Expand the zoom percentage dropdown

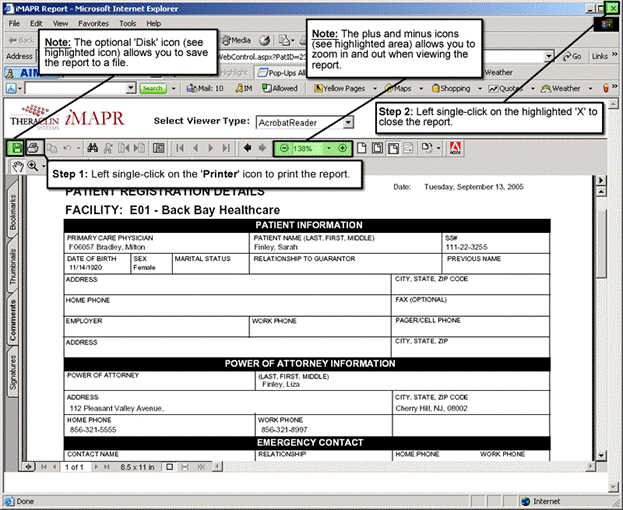pos(328,148)
